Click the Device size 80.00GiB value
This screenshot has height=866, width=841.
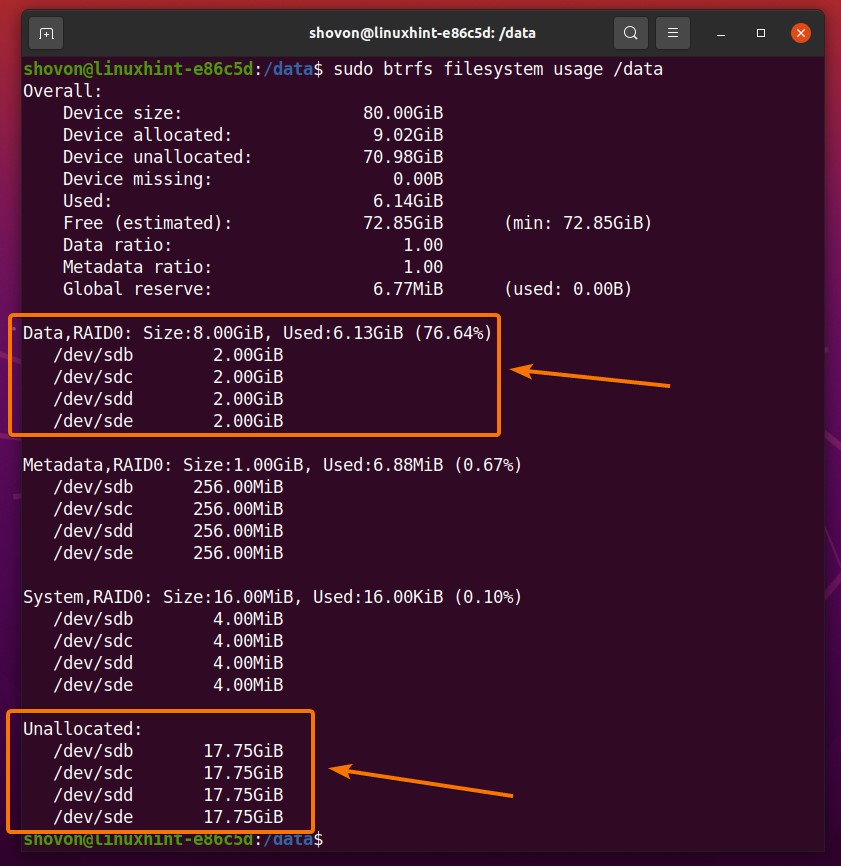(x=403, y=113)
